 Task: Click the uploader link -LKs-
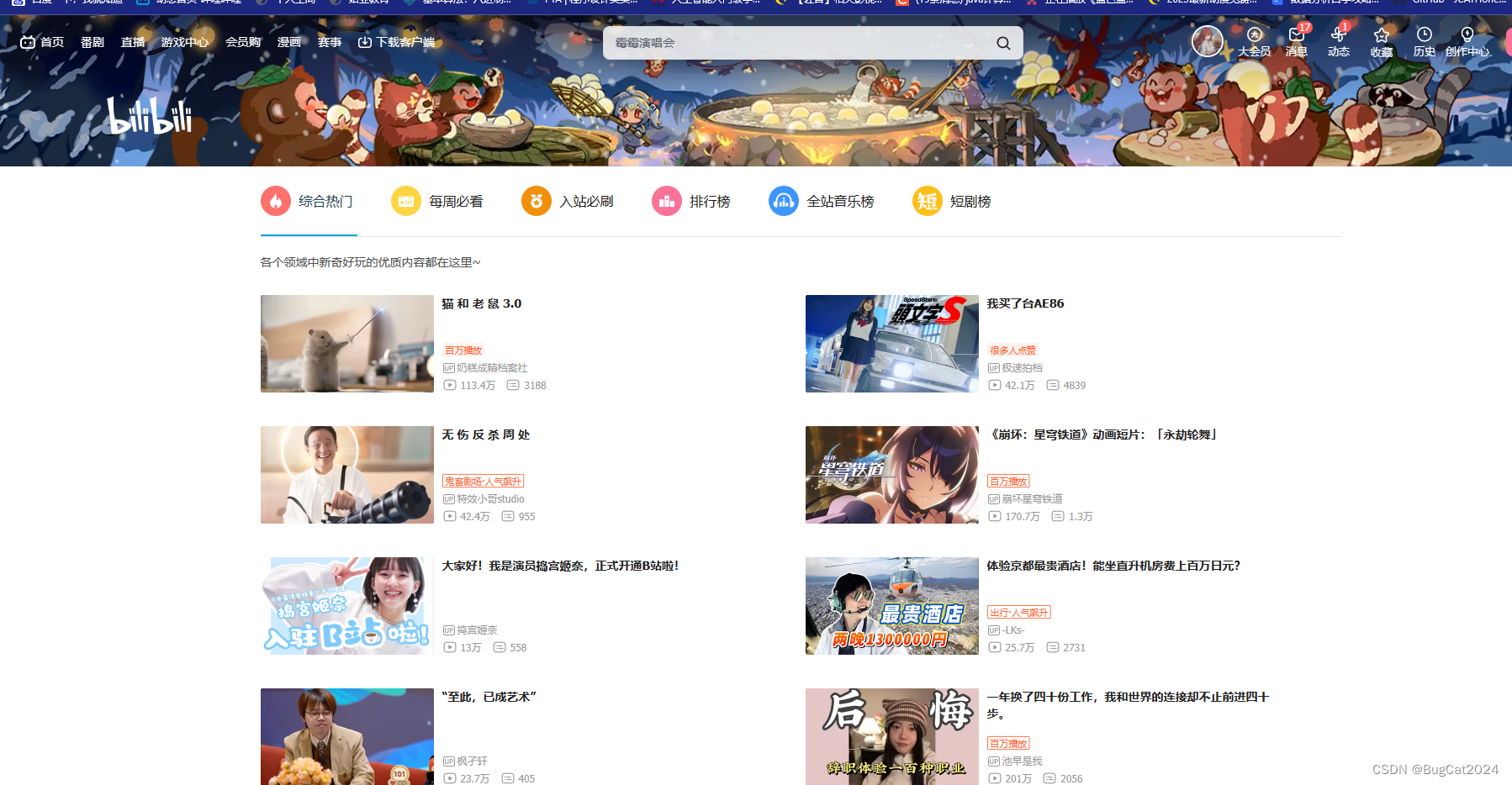click(1013, 630)
